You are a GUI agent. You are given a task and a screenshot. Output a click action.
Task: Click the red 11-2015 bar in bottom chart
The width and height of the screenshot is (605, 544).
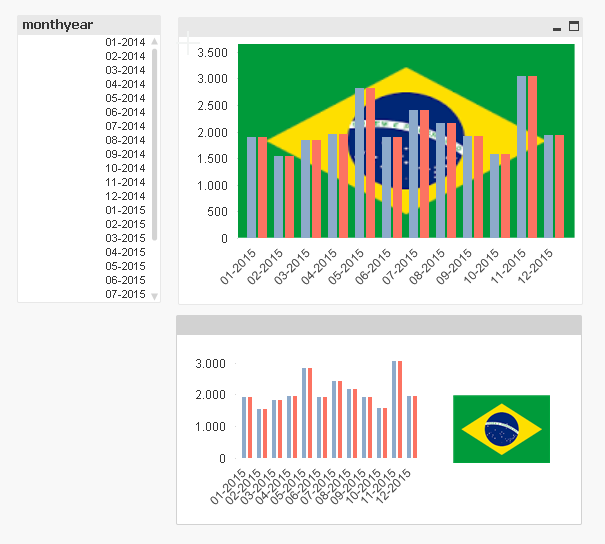pos(400,410)
